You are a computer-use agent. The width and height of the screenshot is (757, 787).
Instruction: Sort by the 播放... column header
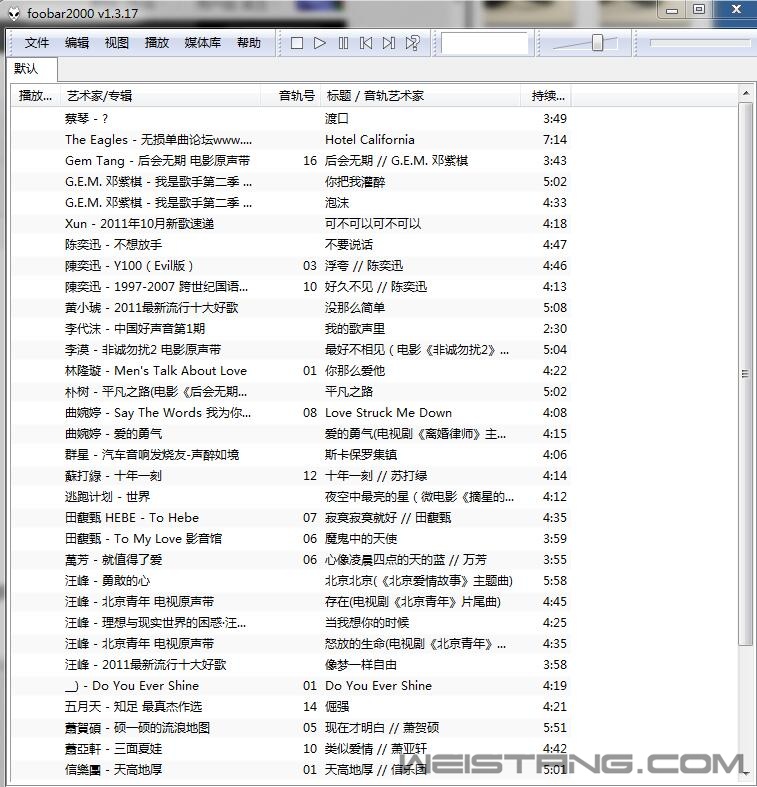click(36, 95)
